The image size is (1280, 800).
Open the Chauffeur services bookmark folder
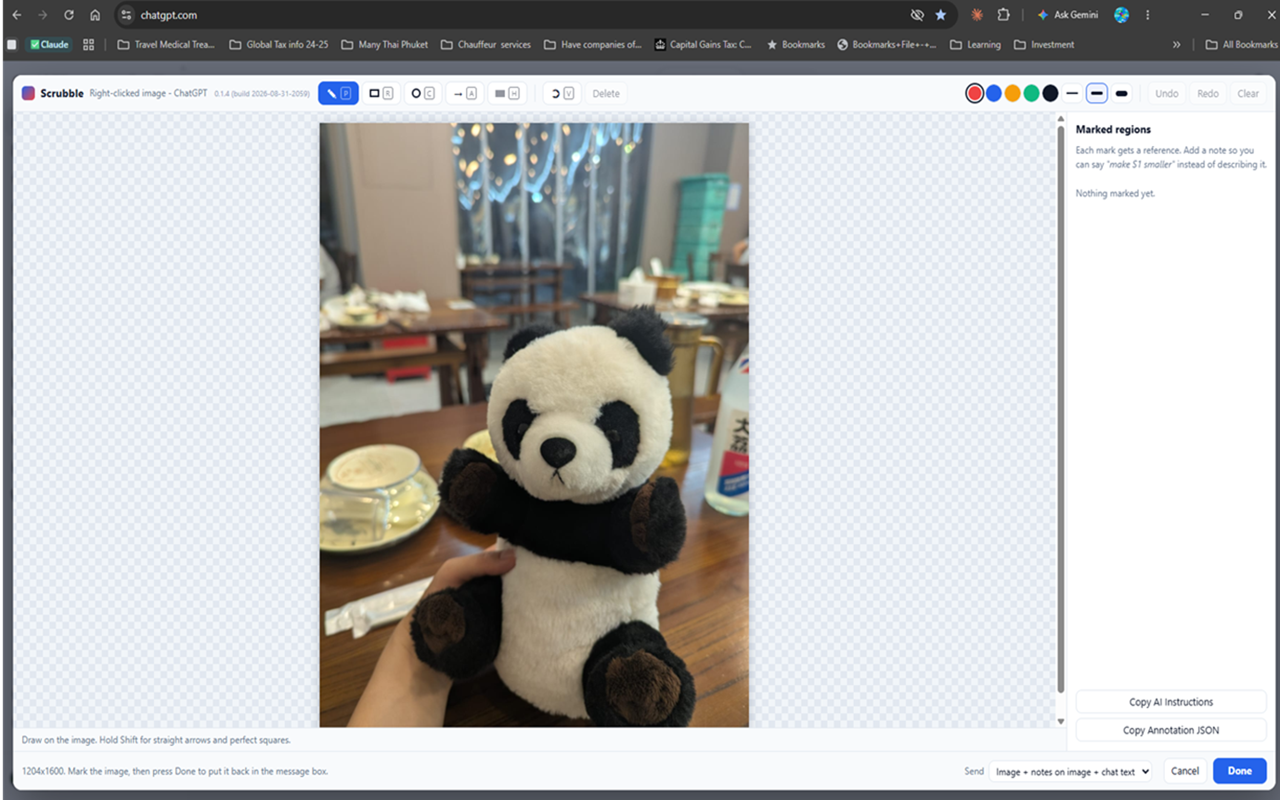point(485,44)
